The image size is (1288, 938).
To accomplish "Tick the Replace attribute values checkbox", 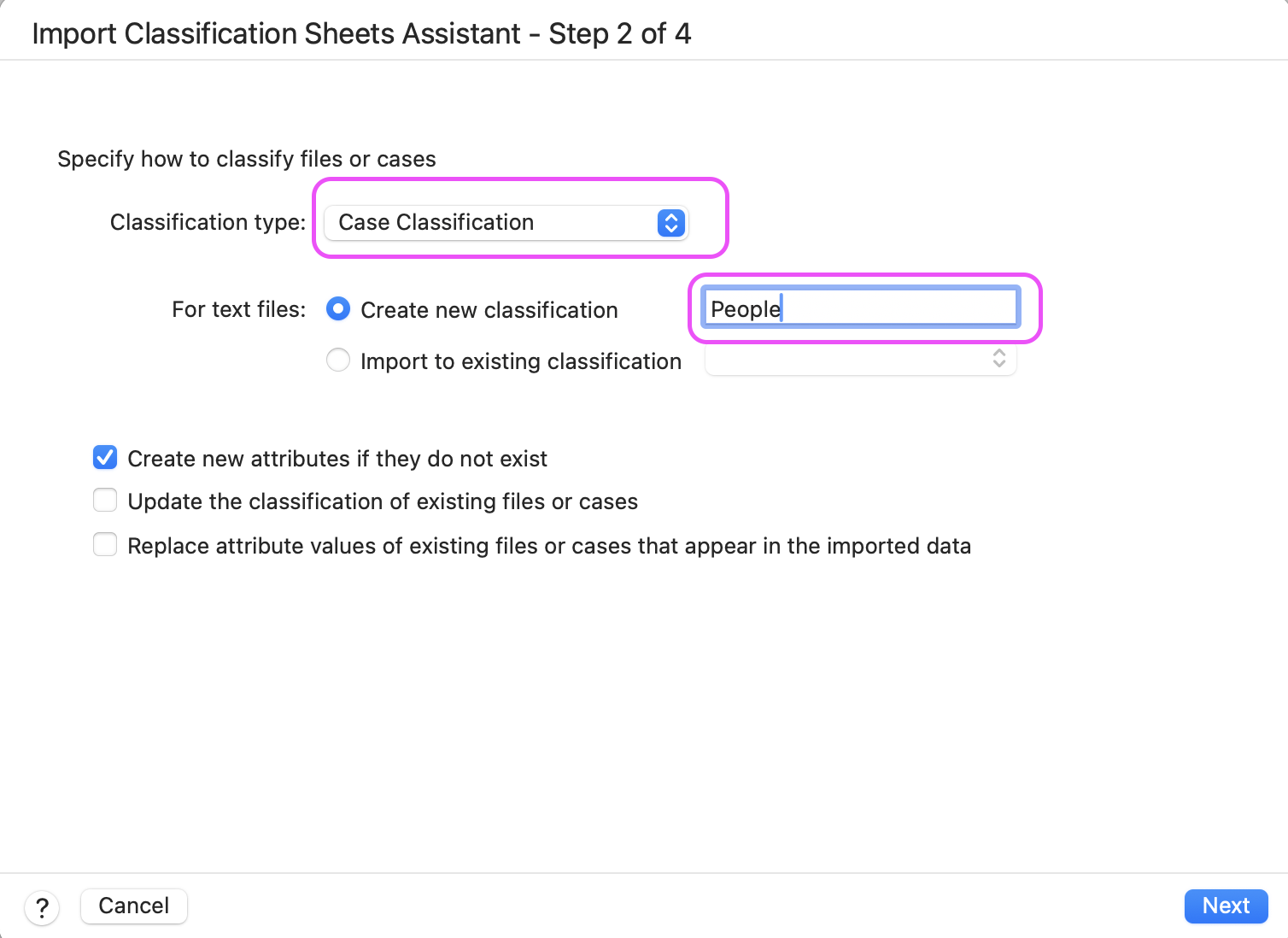I will pyautogui.click(x=105, y=545).
